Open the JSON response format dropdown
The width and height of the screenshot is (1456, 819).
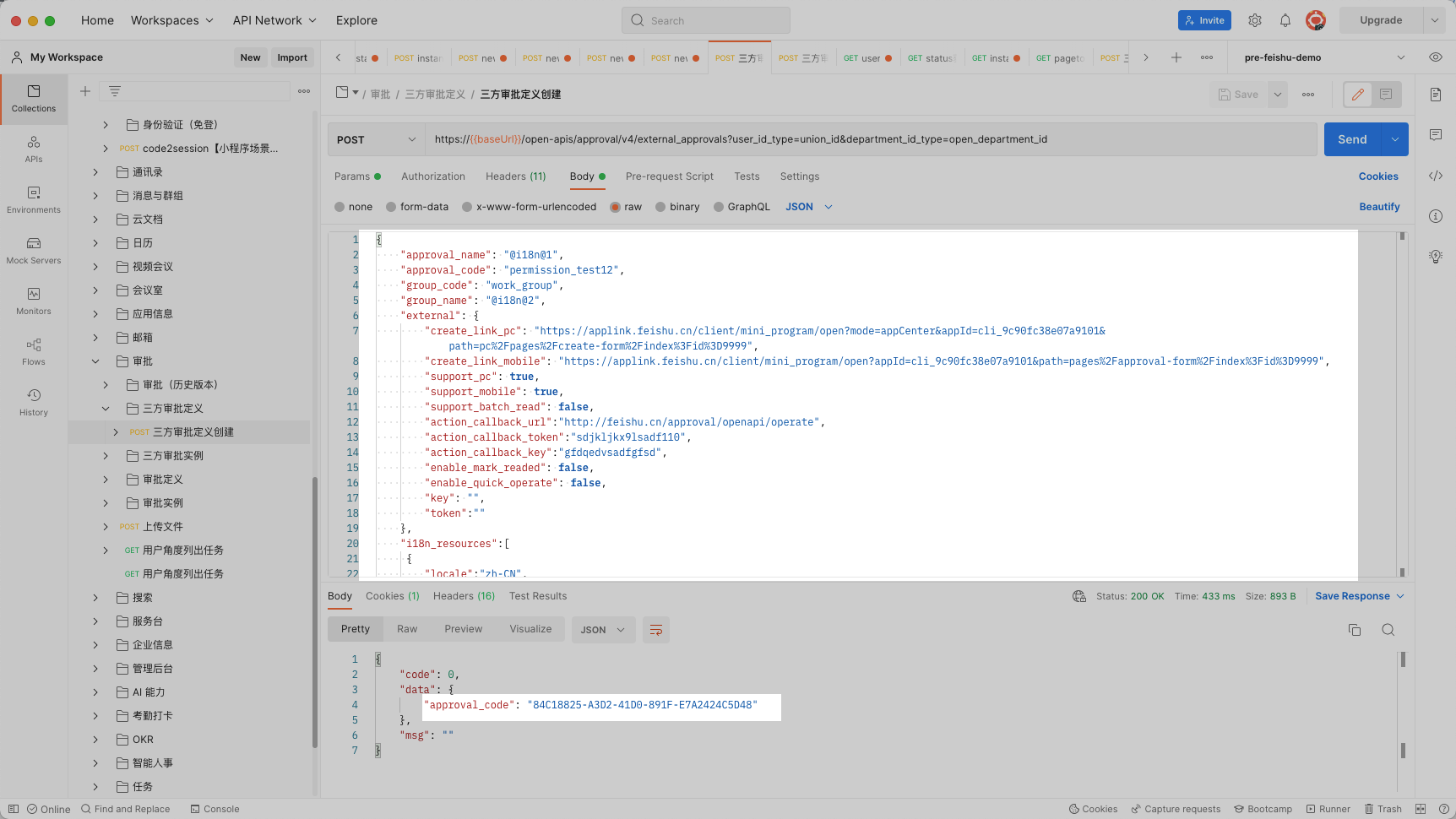tap(603, 629)
